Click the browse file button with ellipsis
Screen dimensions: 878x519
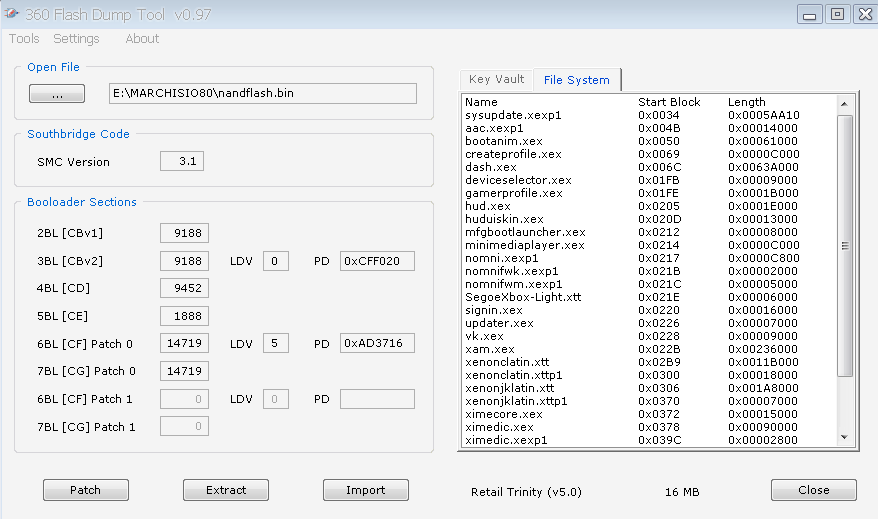click(x=58, y=94)
